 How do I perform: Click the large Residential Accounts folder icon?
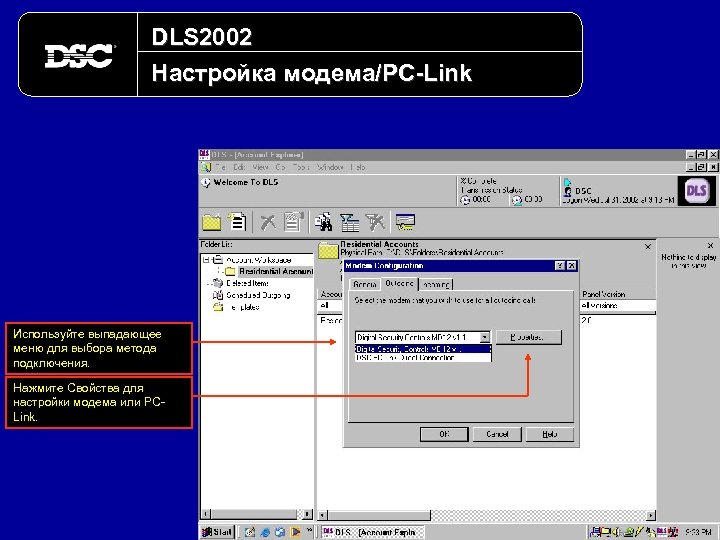[328, 251]
